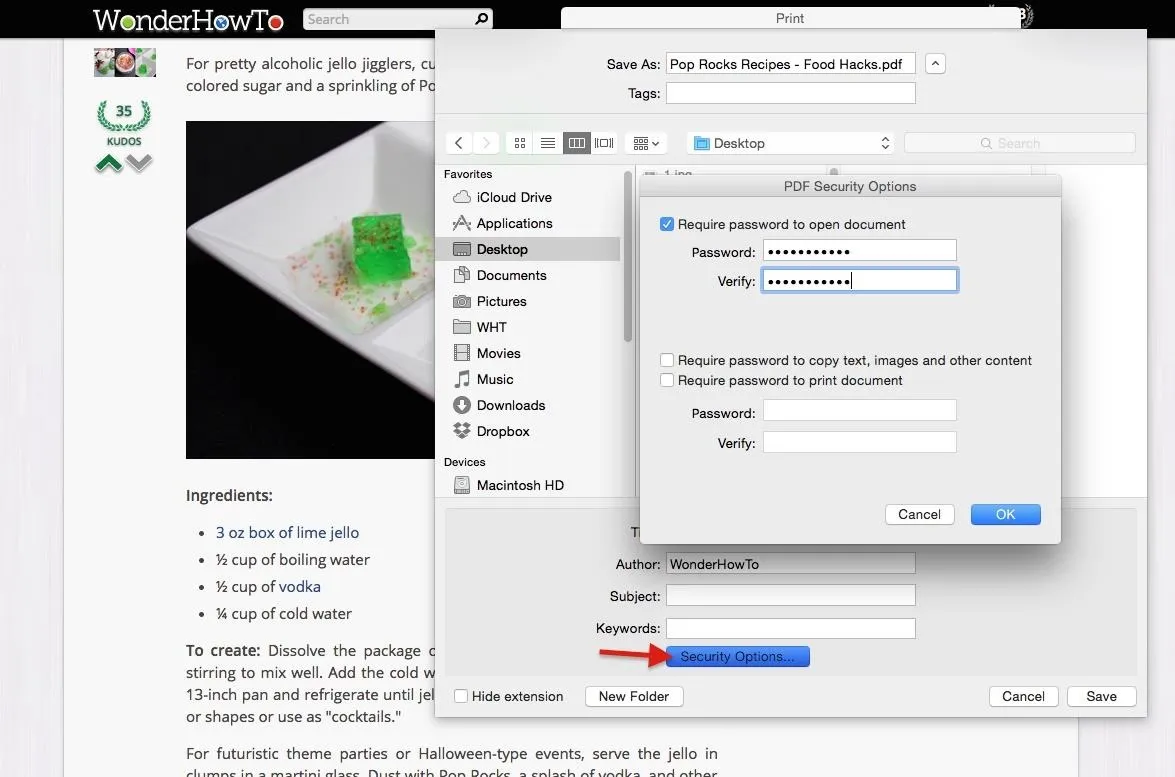Click the save dialog Search field

(x=1019, y=143)
